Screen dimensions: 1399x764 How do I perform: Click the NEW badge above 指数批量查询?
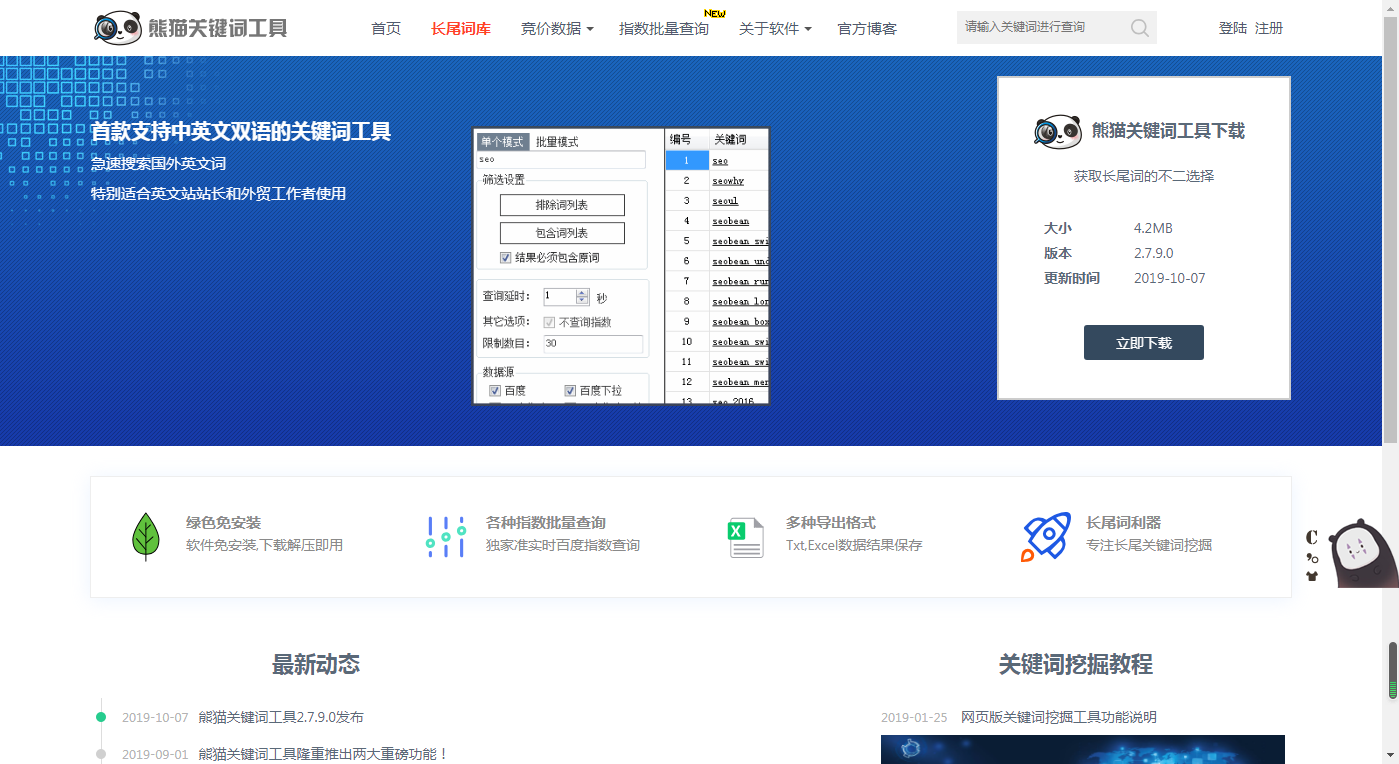click(715, 14)
